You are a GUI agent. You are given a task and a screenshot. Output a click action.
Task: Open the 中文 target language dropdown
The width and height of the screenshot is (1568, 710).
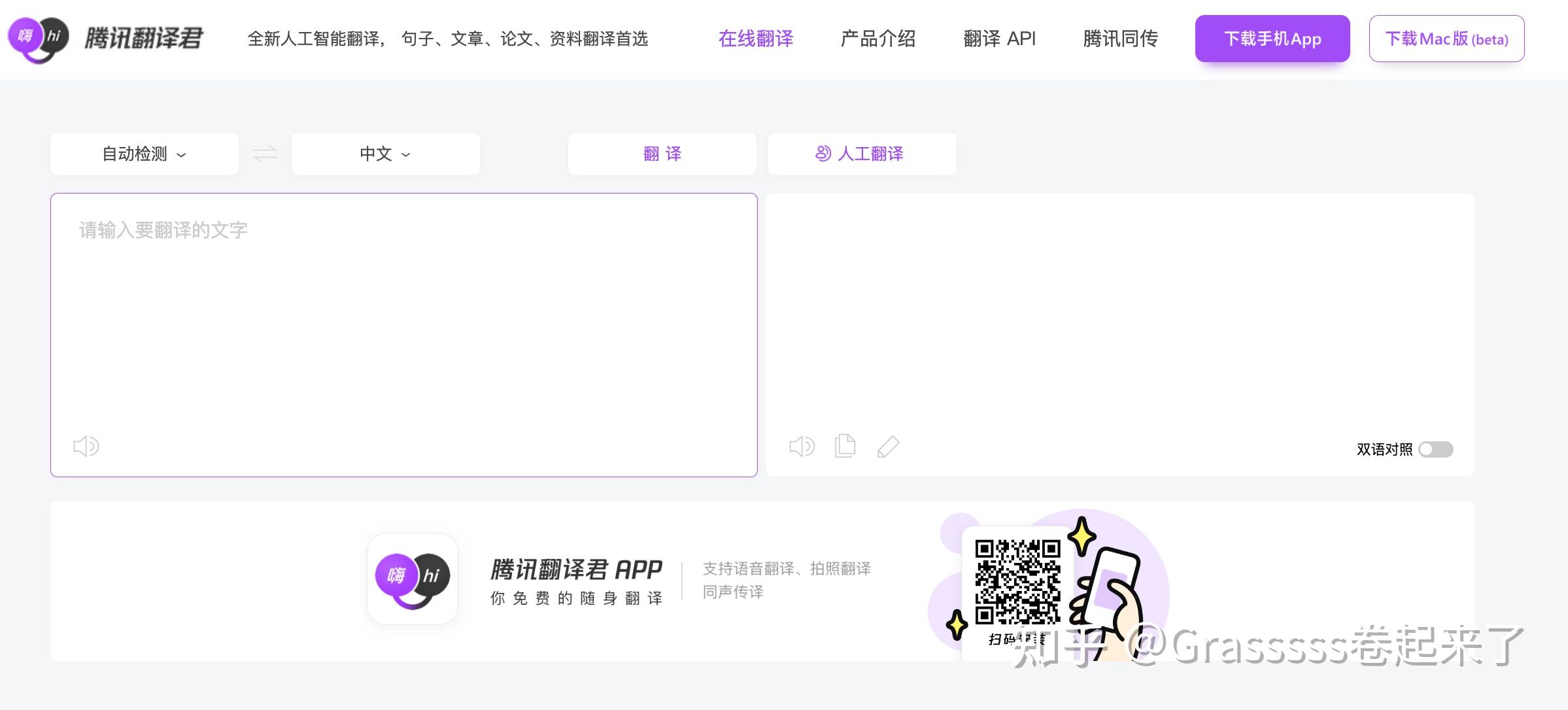coord(384,154)
